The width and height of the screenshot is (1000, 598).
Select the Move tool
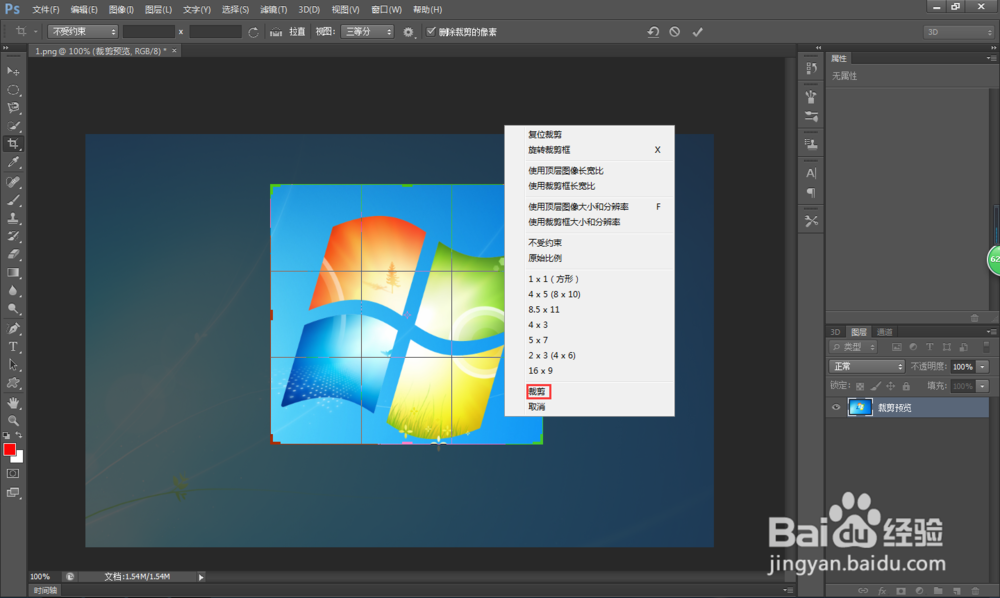pos(13,71)
